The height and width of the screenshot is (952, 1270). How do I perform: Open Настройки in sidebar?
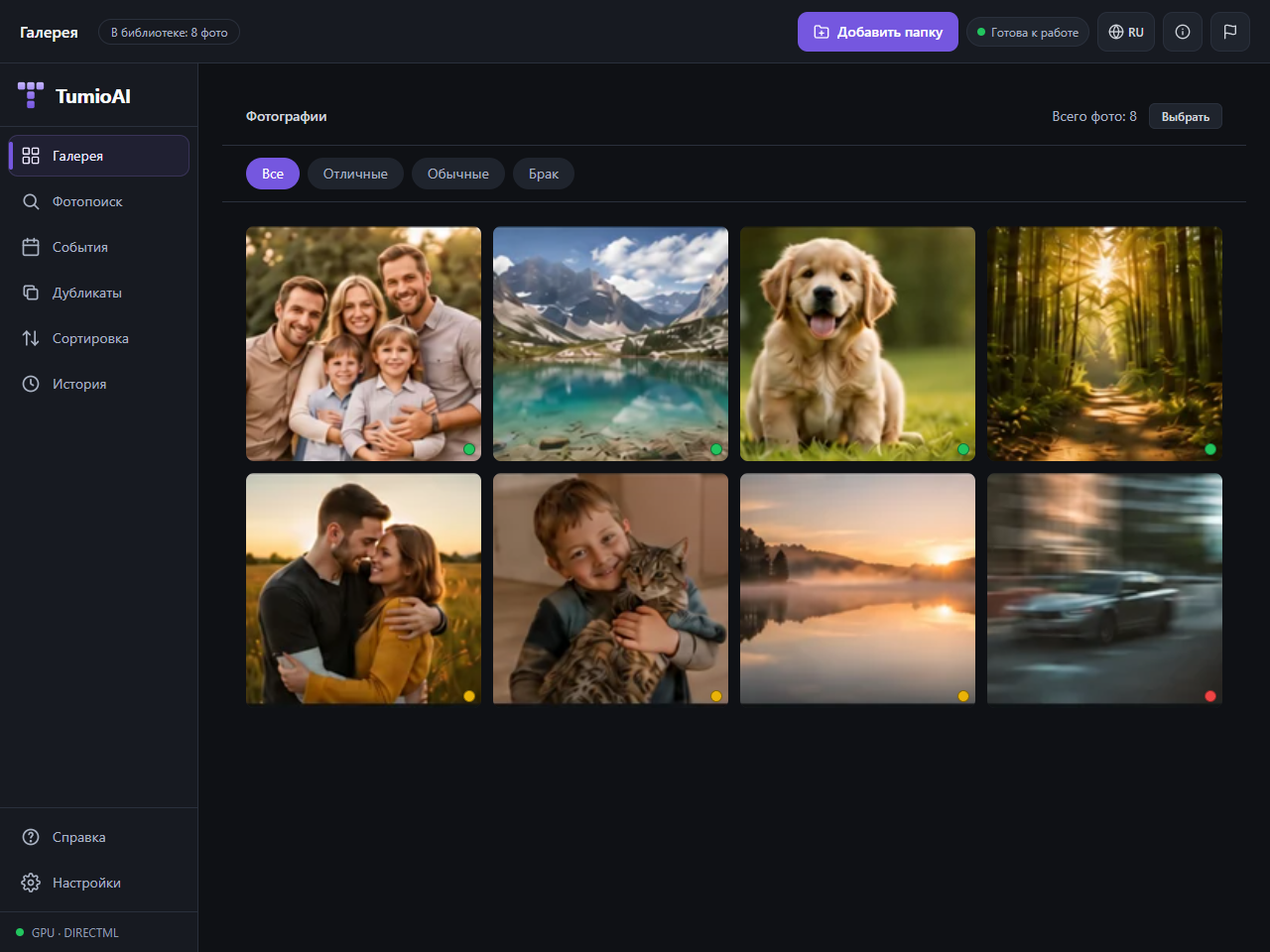tap(99, 883)
